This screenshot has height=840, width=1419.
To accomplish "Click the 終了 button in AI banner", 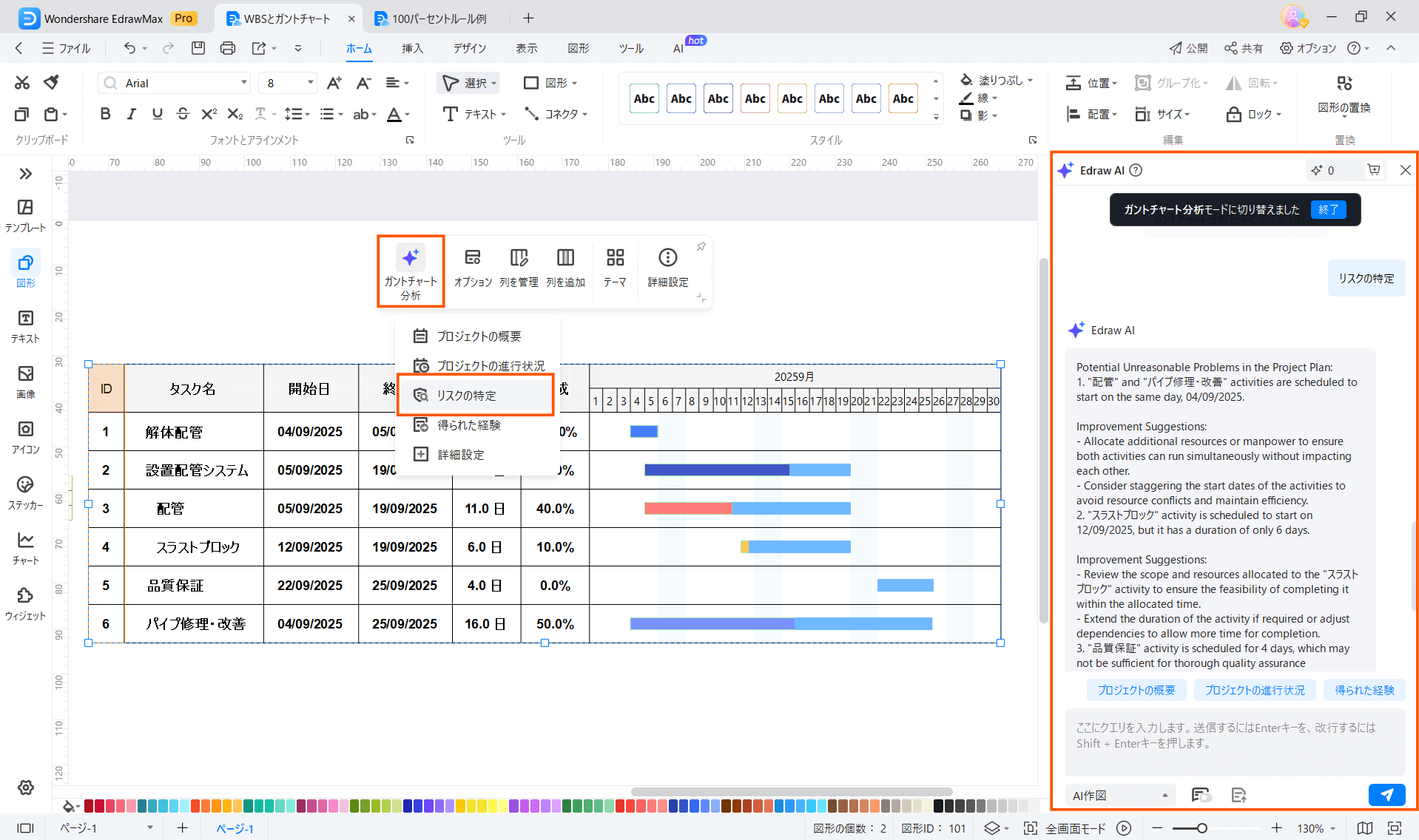I will coord(1328,209).
